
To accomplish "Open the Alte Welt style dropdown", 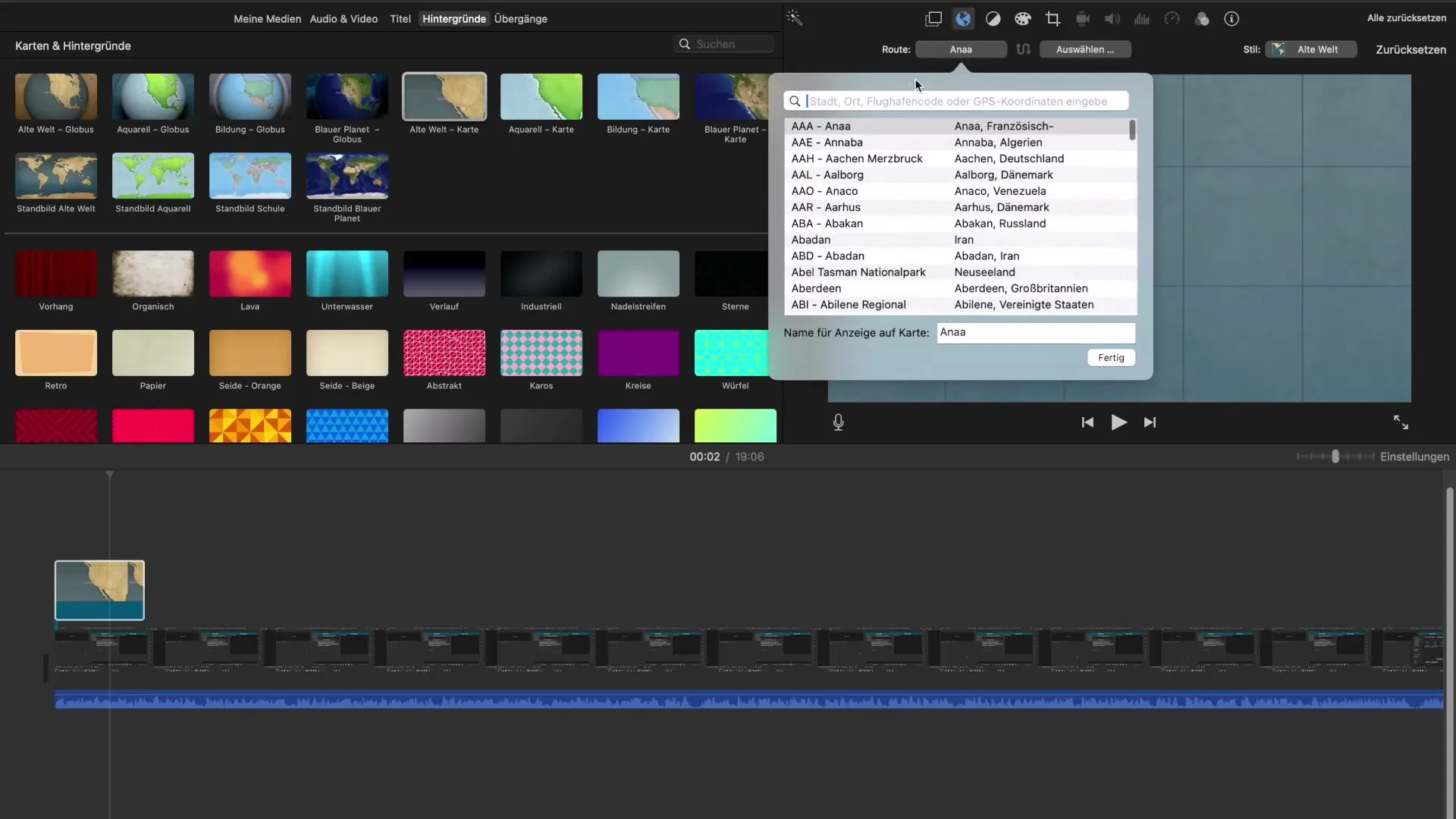I will [x=1310, y=49].
